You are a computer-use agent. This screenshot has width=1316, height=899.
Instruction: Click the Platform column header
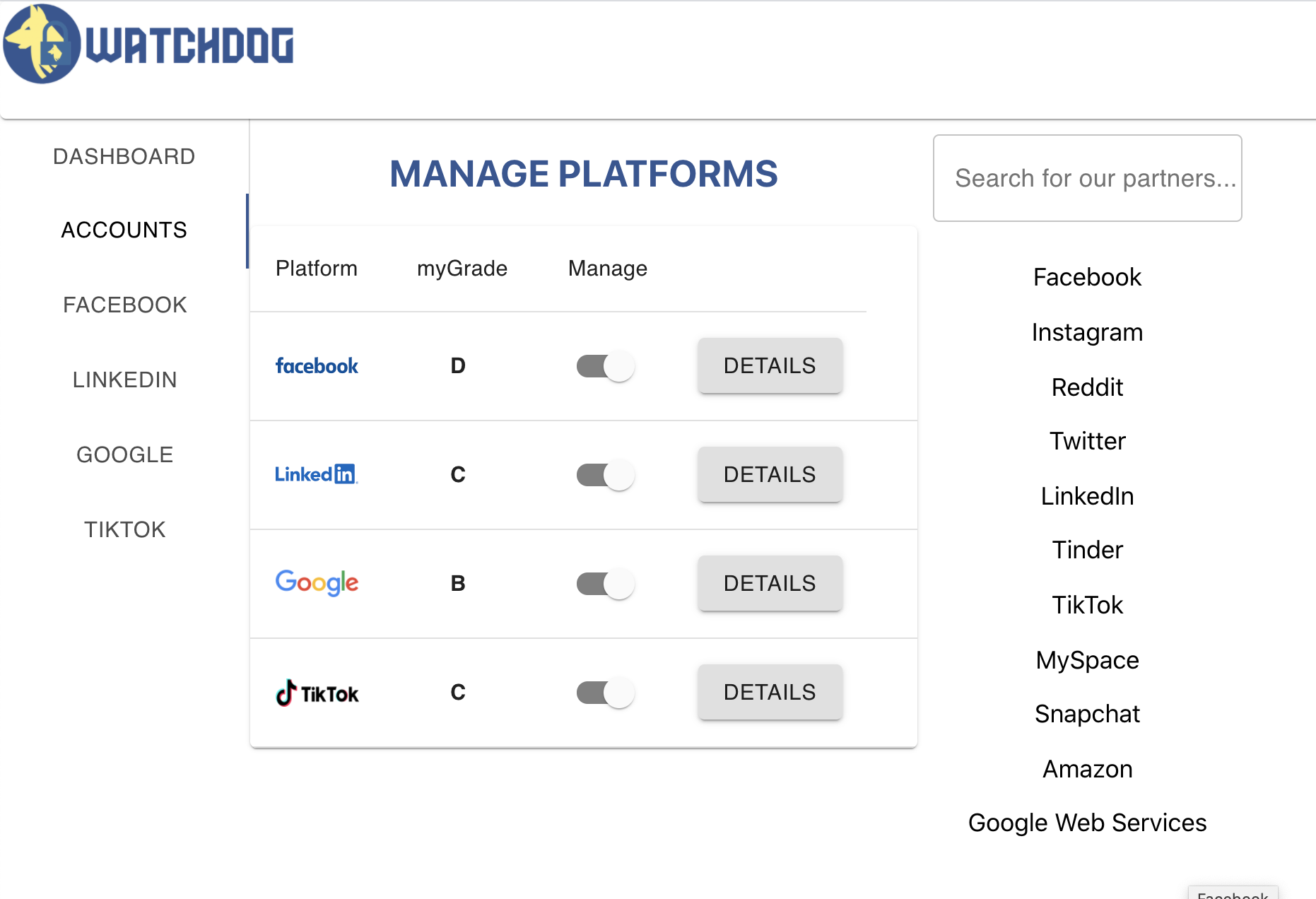(317, 269)
